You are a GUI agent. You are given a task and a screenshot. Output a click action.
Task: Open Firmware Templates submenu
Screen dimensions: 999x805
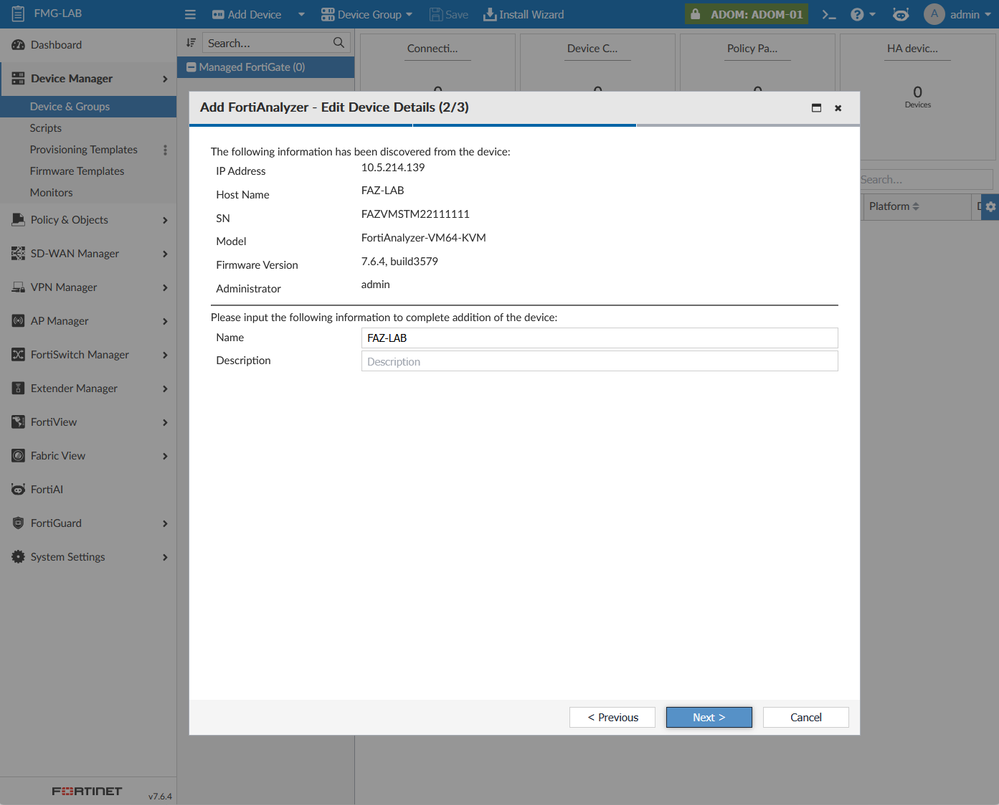(x=76, y=171)
